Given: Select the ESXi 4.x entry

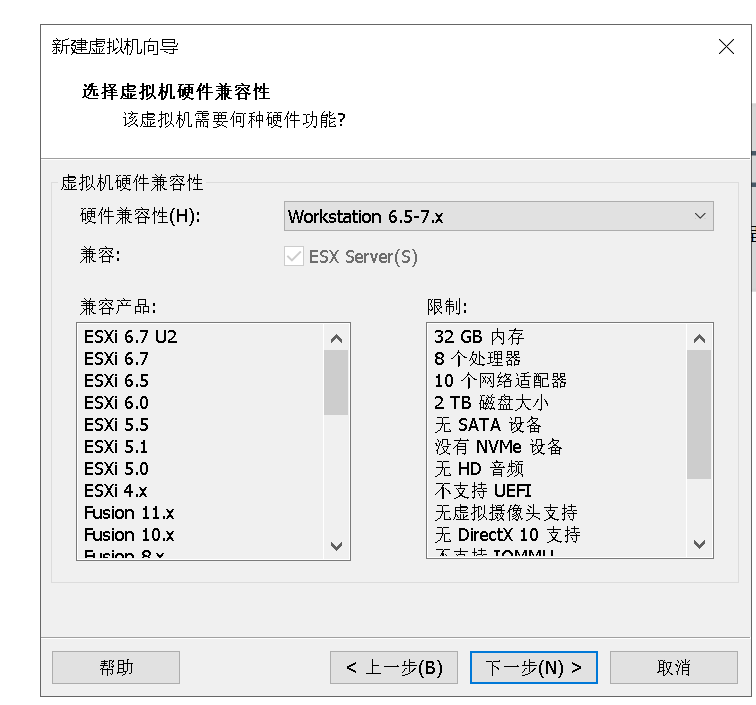Looking at the screenshot, I should point(116,491).
